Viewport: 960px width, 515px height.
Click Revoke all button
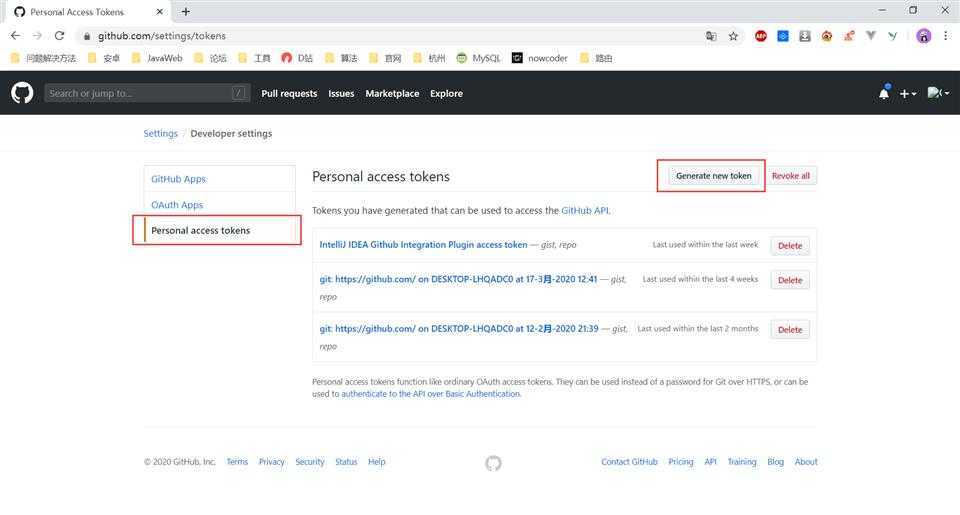[790, 176]
